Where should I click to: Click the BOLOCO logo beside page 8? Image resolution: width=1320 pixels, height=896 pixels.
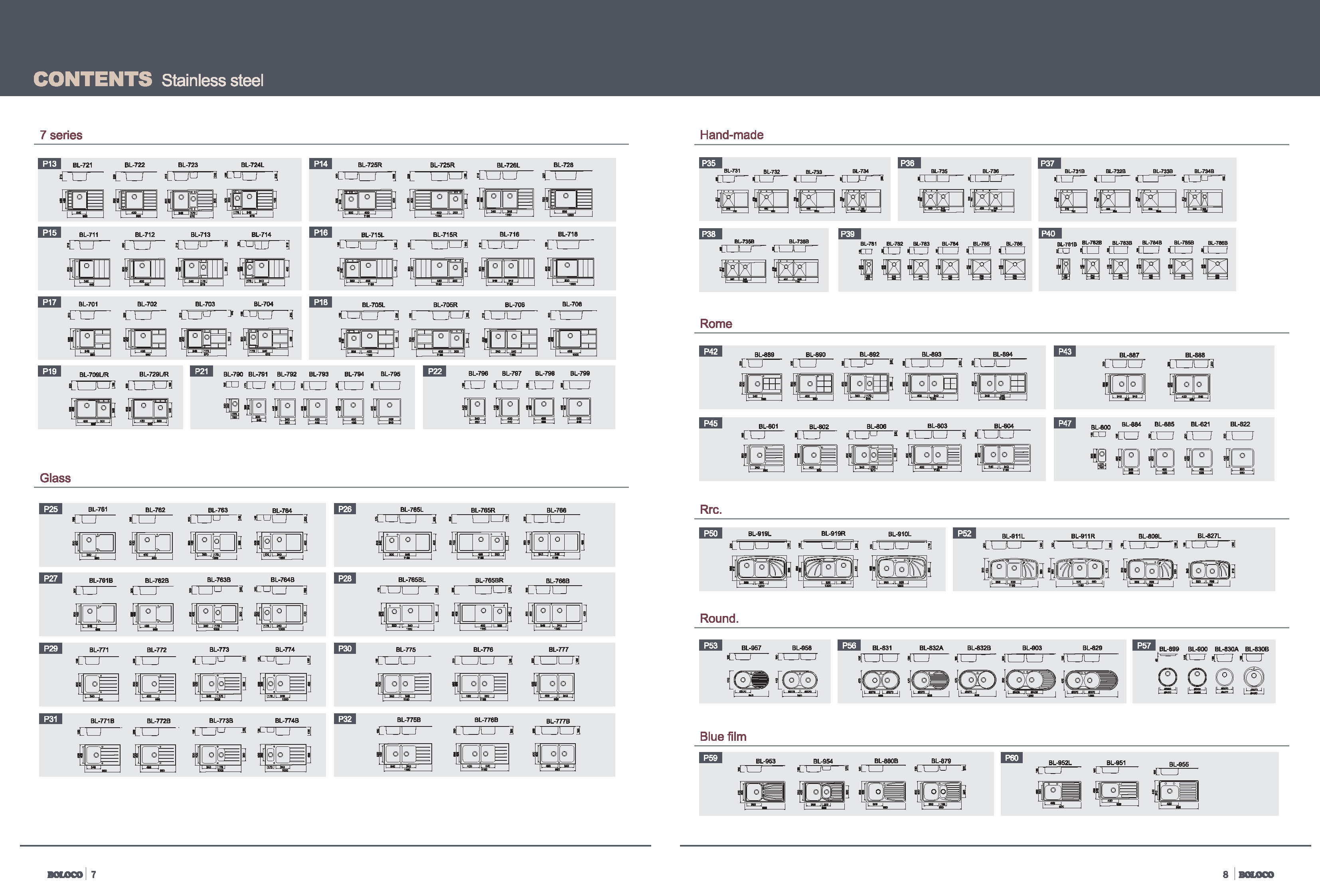pos(1256,875)
